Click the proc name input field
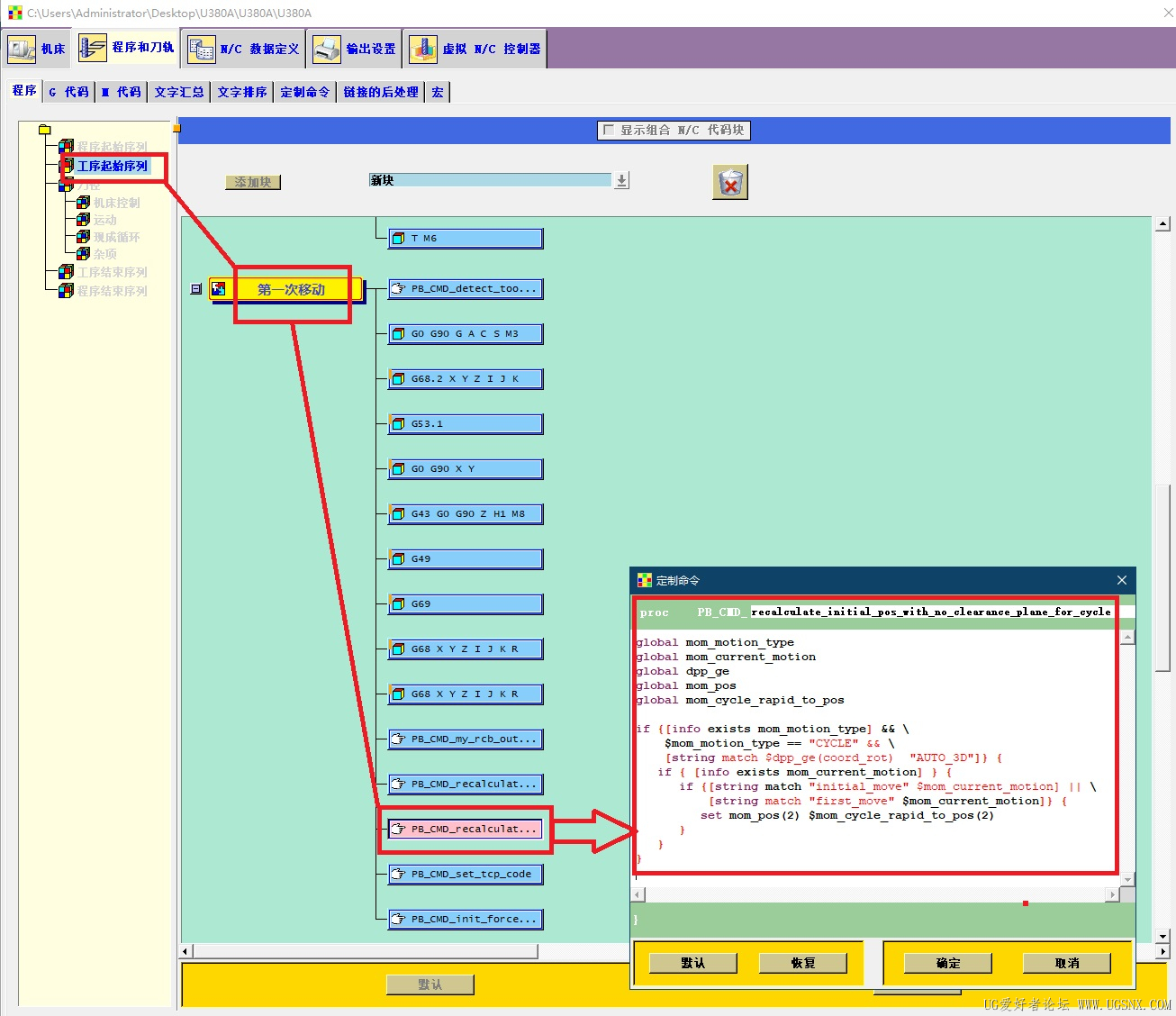 [x=930, y=612]
